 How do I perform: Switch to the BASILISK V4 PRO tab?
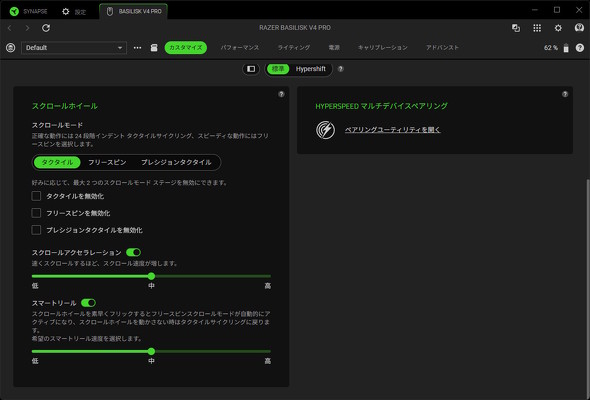pyautogui.click(x=134, y=11)
